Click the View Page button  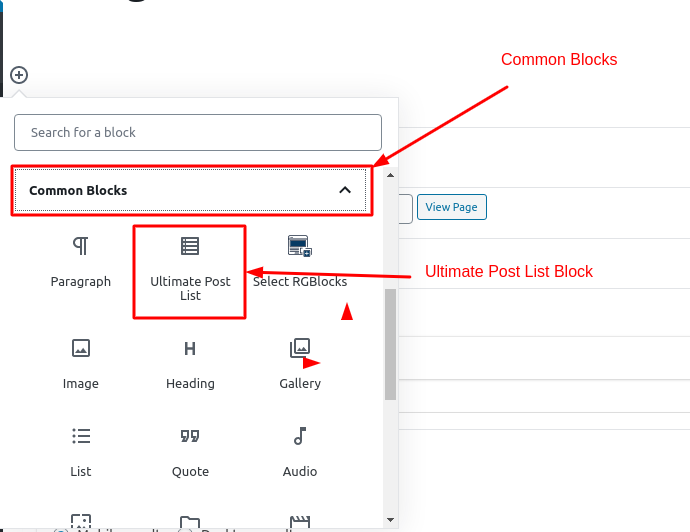[x=451, y=207]
